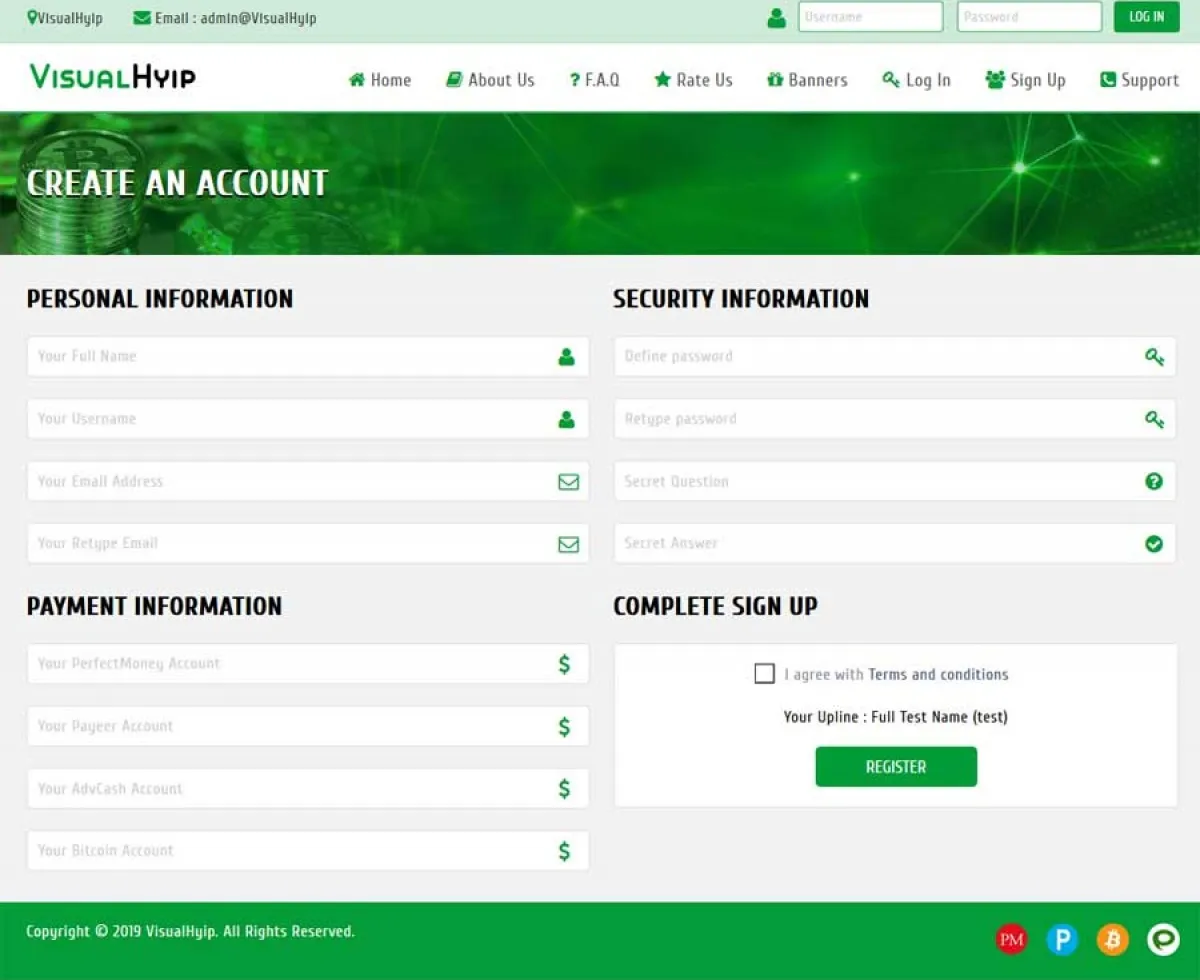Focus the Your PerfectMoney Account field
Image resolution: width=1200 pixels, height=980 pixels.
pos(308,664)
